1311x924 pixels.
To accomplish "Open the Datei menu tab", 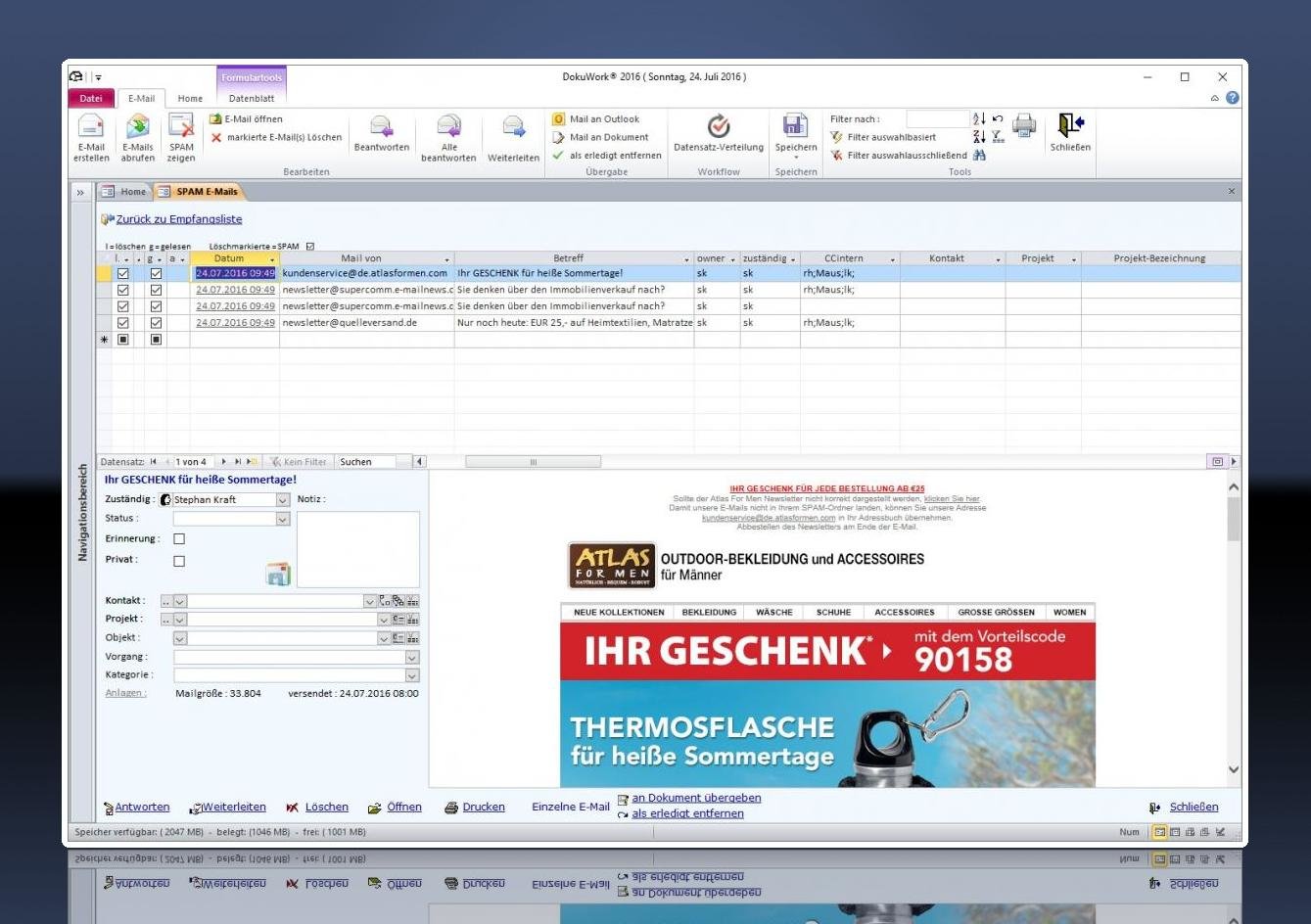I will [x=91, y=98].
